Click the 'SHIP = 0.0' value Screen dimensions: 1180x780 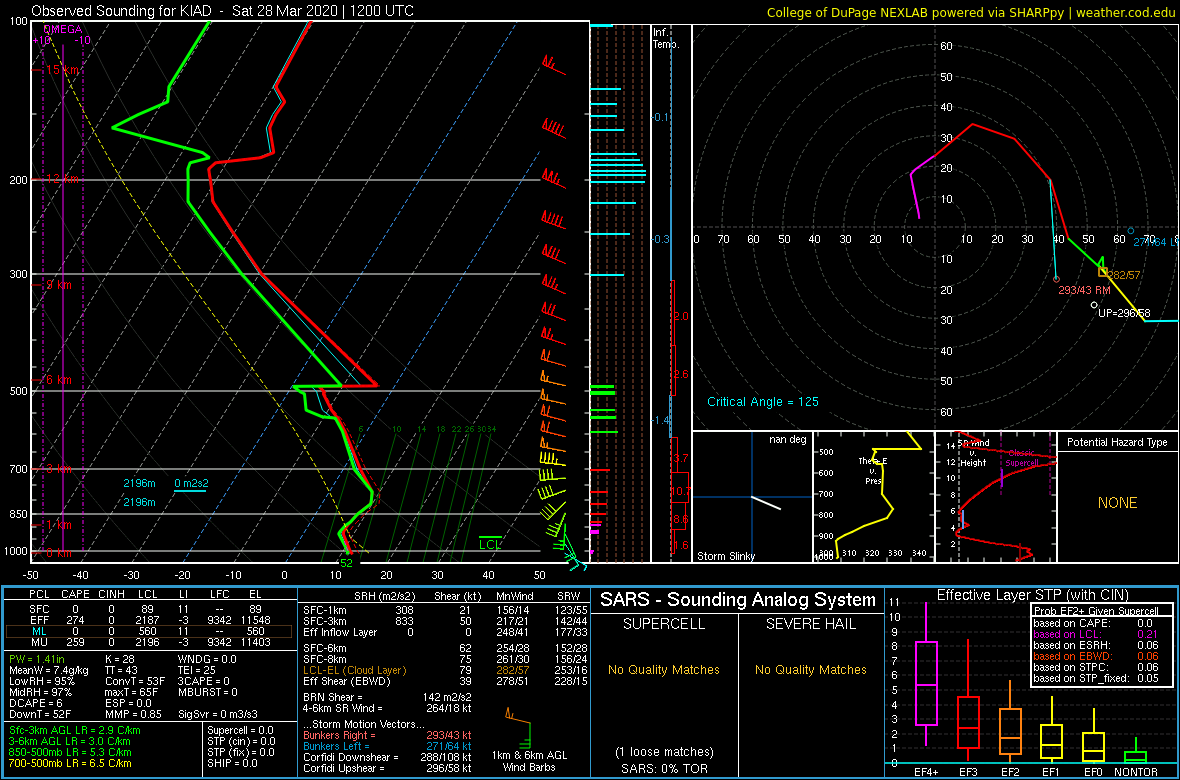coord(231,763)
